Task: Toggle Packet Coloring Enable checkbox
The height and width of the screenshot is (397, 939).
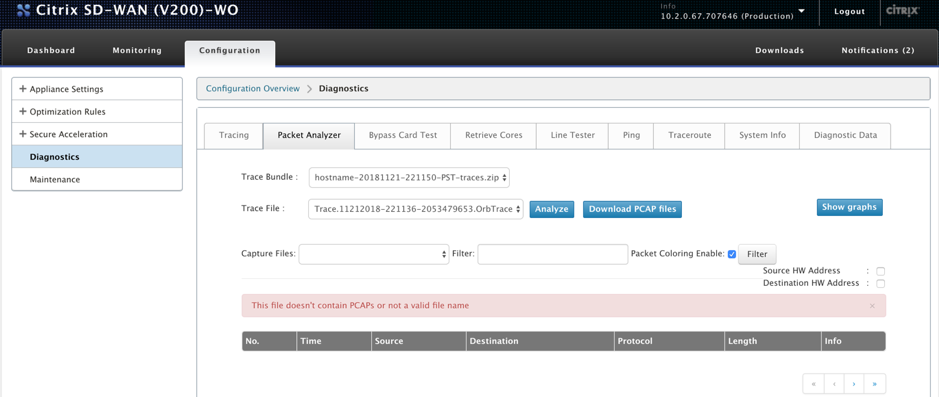Action: click(731, 254)
